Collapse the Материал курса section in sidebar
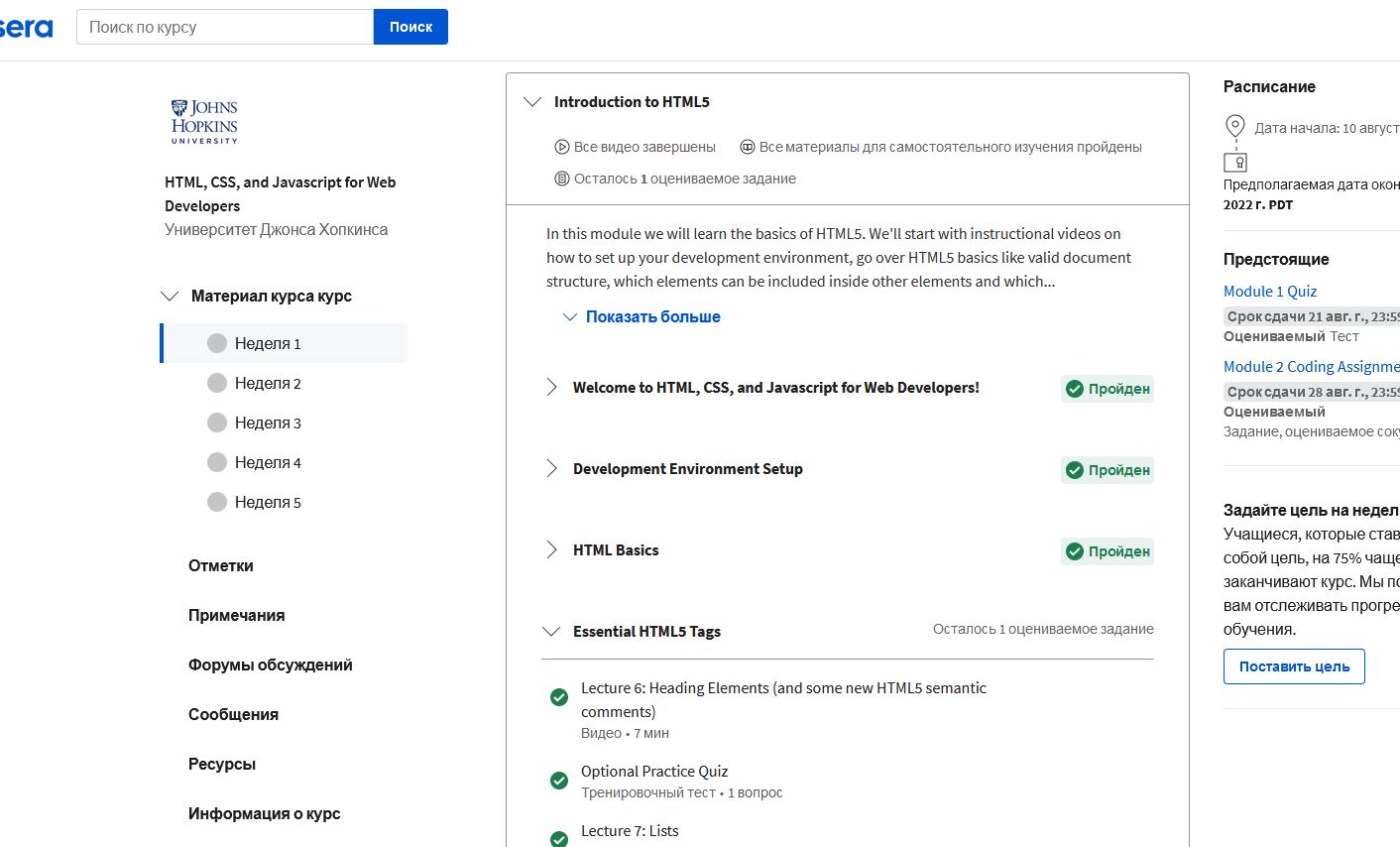This screenshot has width=1400, height=847. coord(170,296)
